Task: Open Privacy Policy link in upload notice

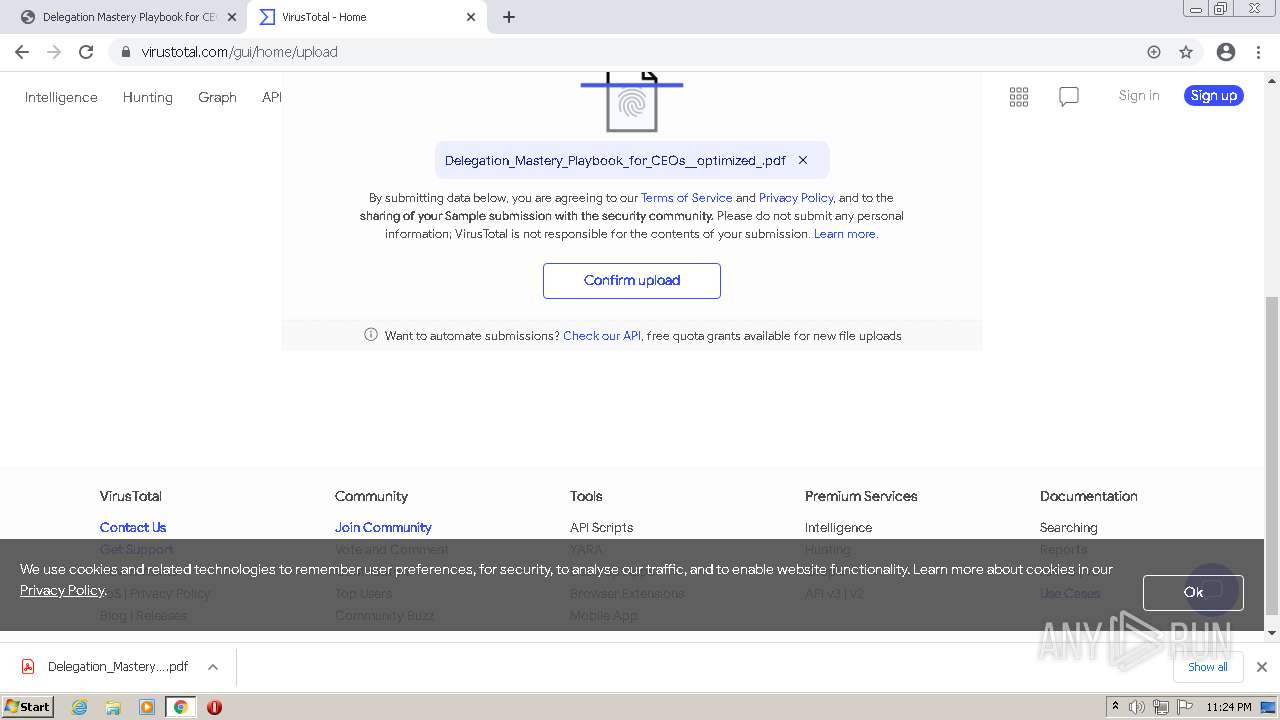Action: [796, 198]
